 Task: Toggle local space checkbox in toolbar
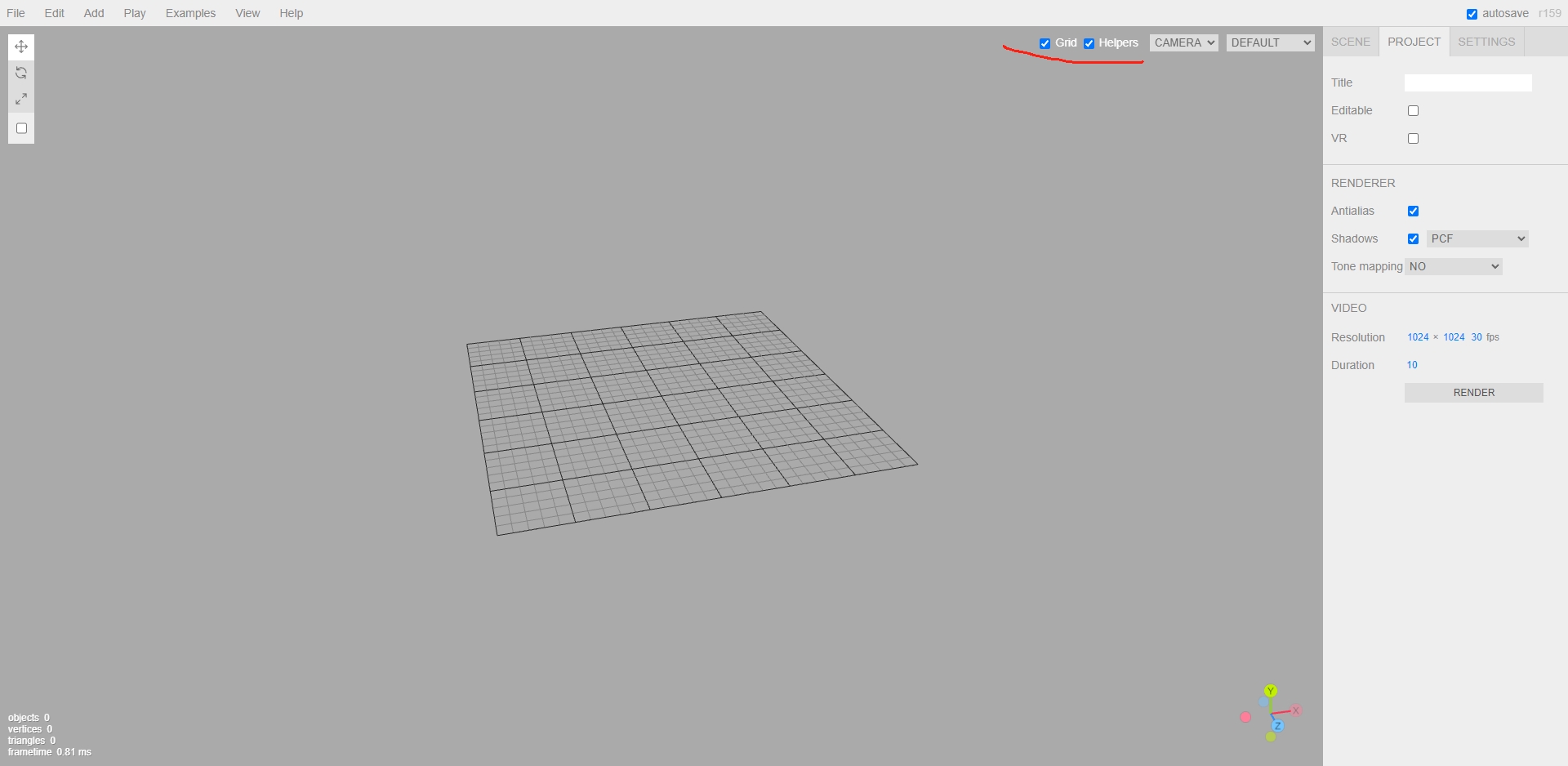(x=22, y=128)
